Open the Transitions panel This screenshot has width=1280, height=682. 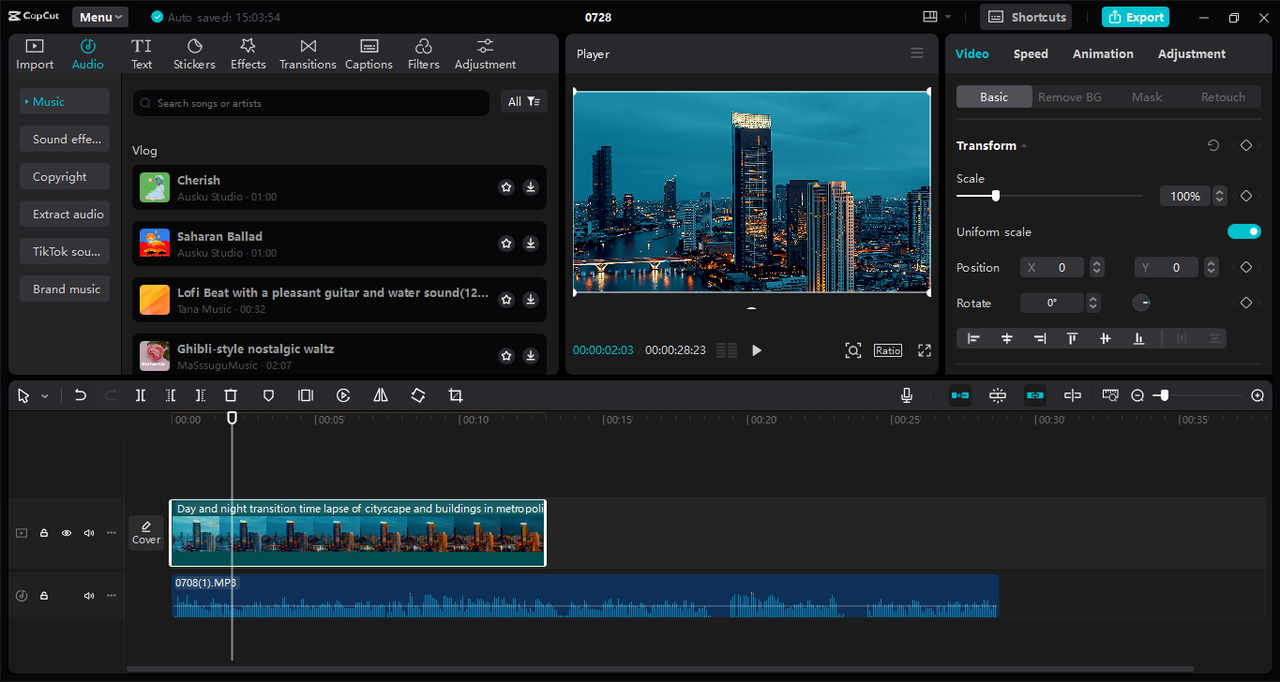[x=308, y=54]
